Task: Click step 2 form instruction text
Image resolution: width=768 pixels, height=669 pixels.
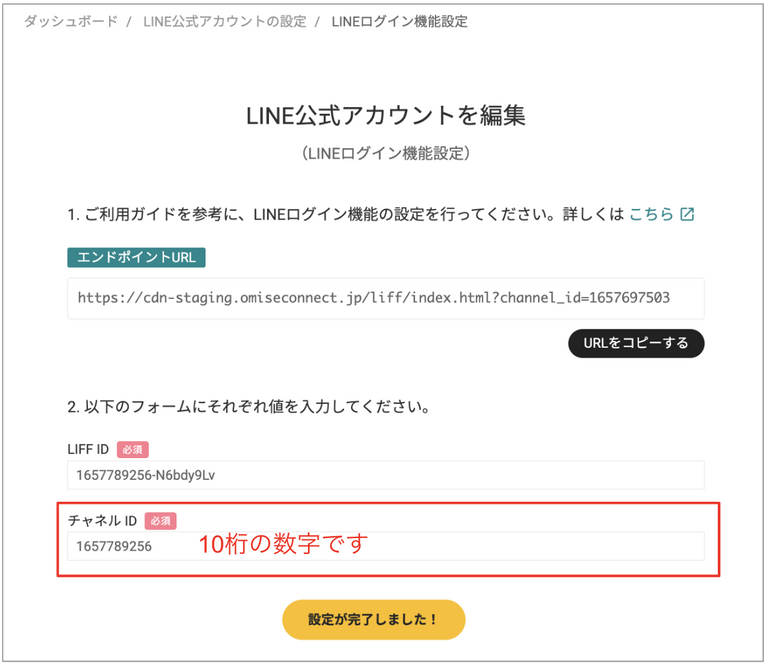Action: [x=249, y=406]
